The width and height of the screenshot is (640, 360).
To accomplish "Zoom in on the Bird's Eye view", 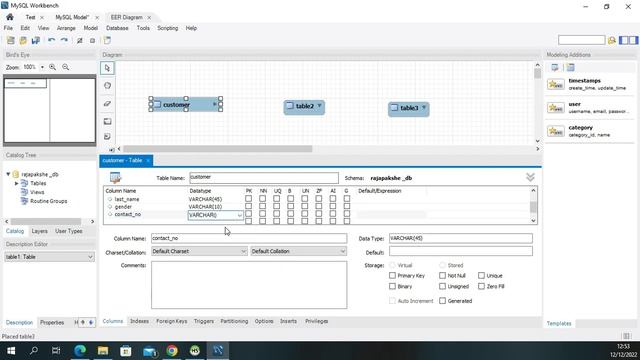I will (53, 67).
